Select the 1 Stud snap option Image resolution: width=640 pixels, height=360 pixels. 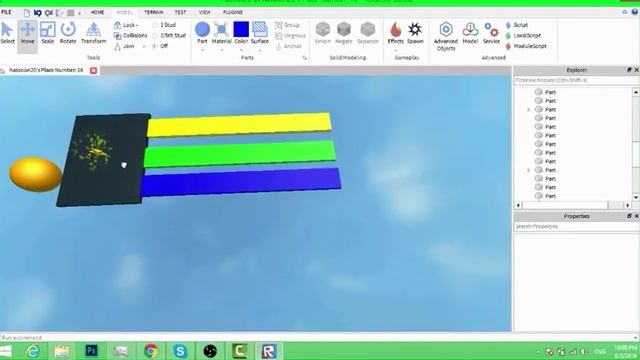(x=164, y=25)
